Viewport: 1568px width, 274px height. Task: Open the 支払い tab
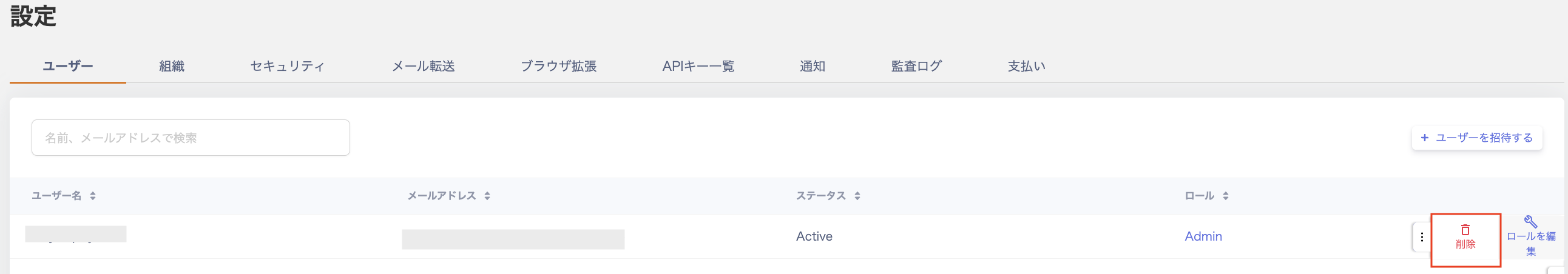[1026, 66]
